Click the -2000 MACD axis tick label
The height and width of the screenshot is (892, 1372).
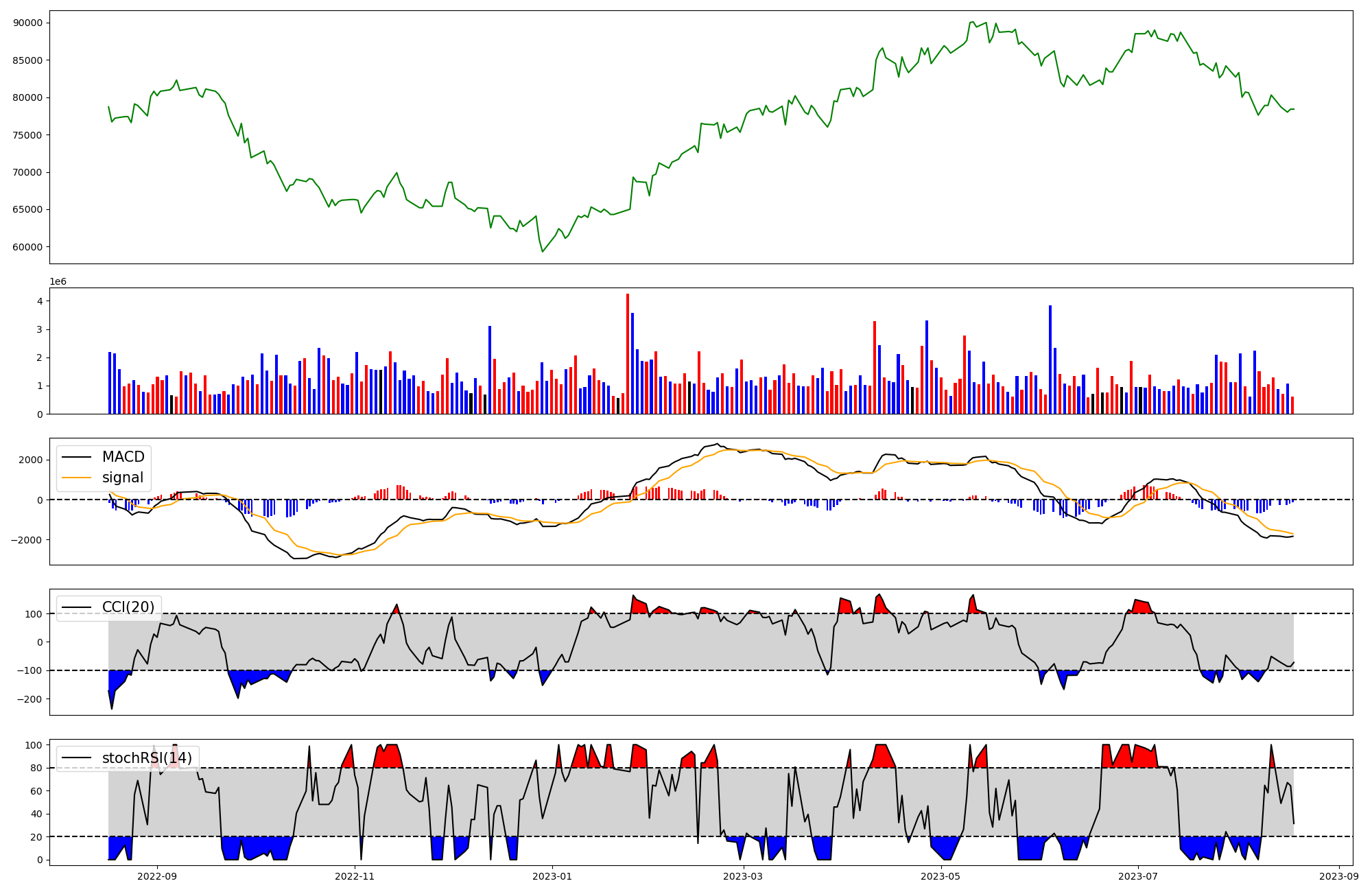[x=26, y=540]
